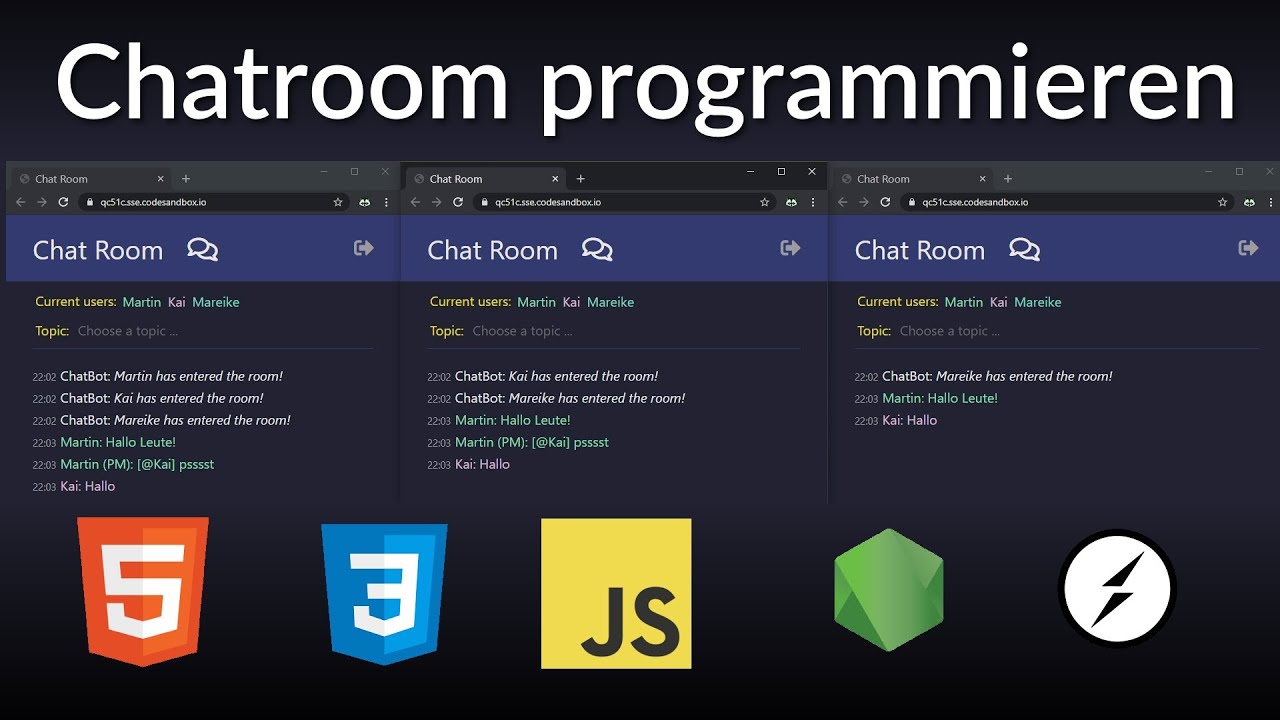Go back in the left browser window

pos(21,202)
